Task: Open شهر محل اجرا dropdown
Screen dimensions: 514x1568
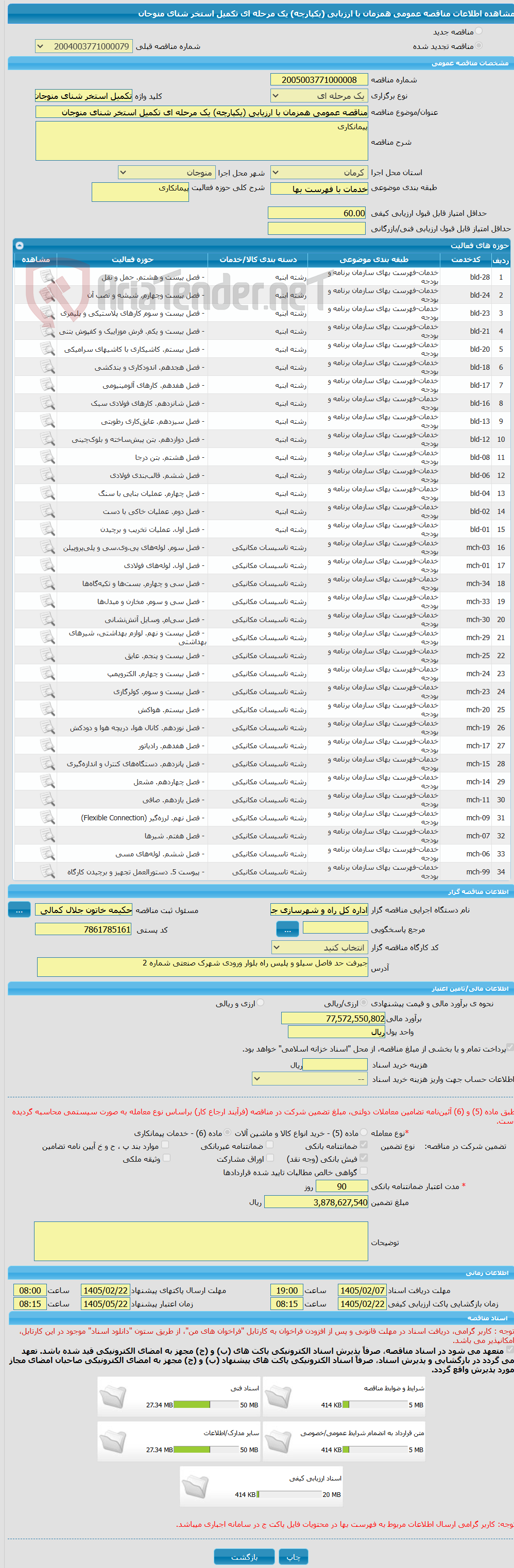Action: [166, 173]
